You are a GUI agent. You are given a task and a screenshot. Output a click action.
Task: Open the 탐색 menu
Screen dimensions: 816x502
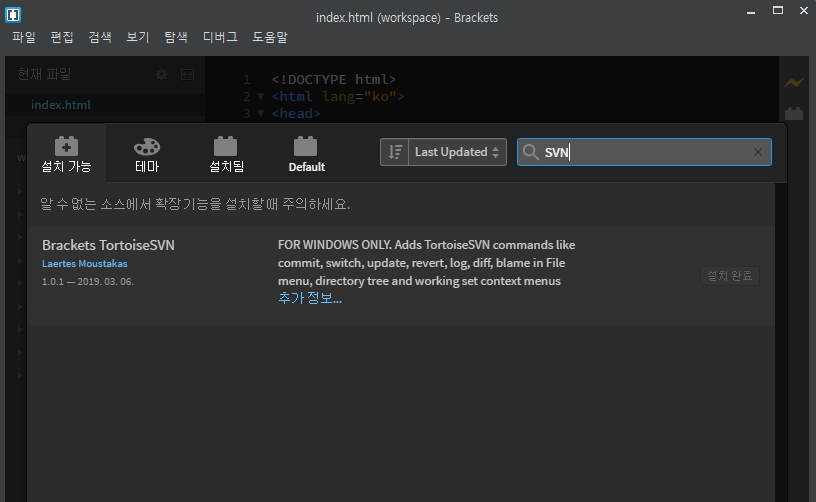pos(176,37)
